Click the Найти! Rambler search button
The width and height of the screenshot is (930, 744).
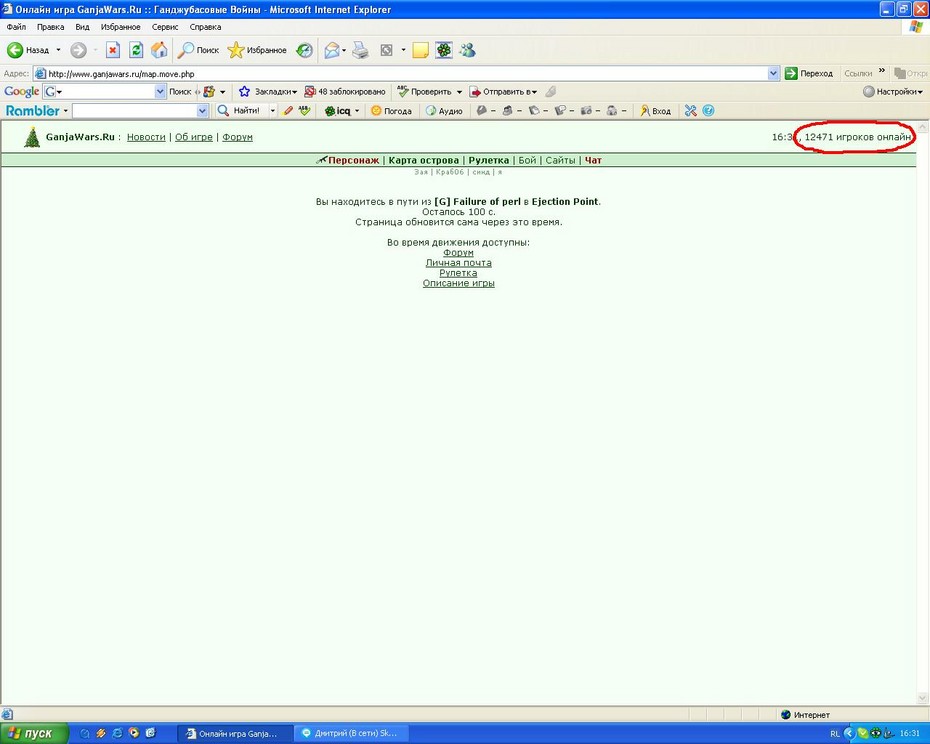tap(238, 110)
